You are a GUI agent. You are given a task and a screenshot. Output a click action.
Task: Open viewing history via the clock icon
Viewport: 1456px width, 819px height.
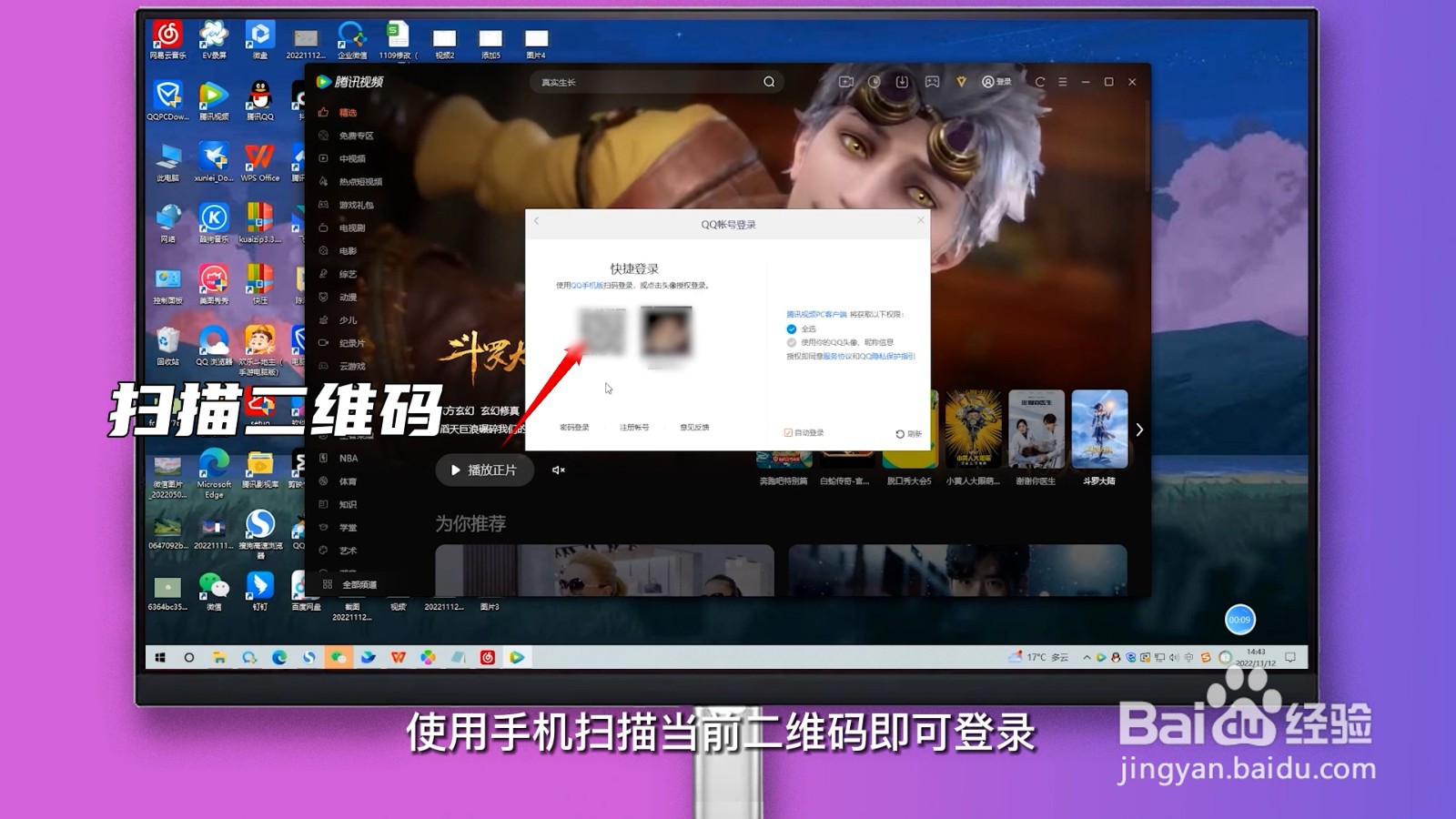[x=875, y=82]
